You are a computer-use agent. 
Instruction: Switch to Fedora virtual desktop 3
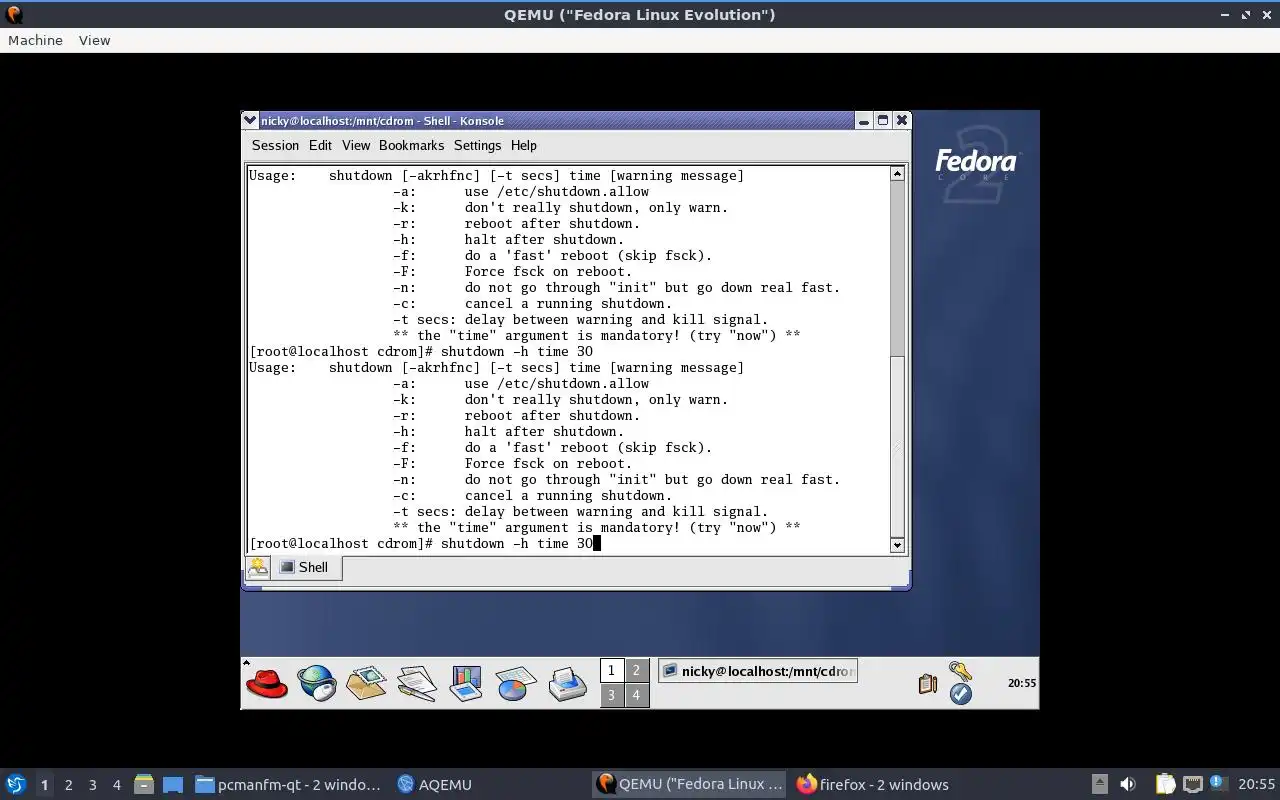pyautogui.click(x=612, y=694)
